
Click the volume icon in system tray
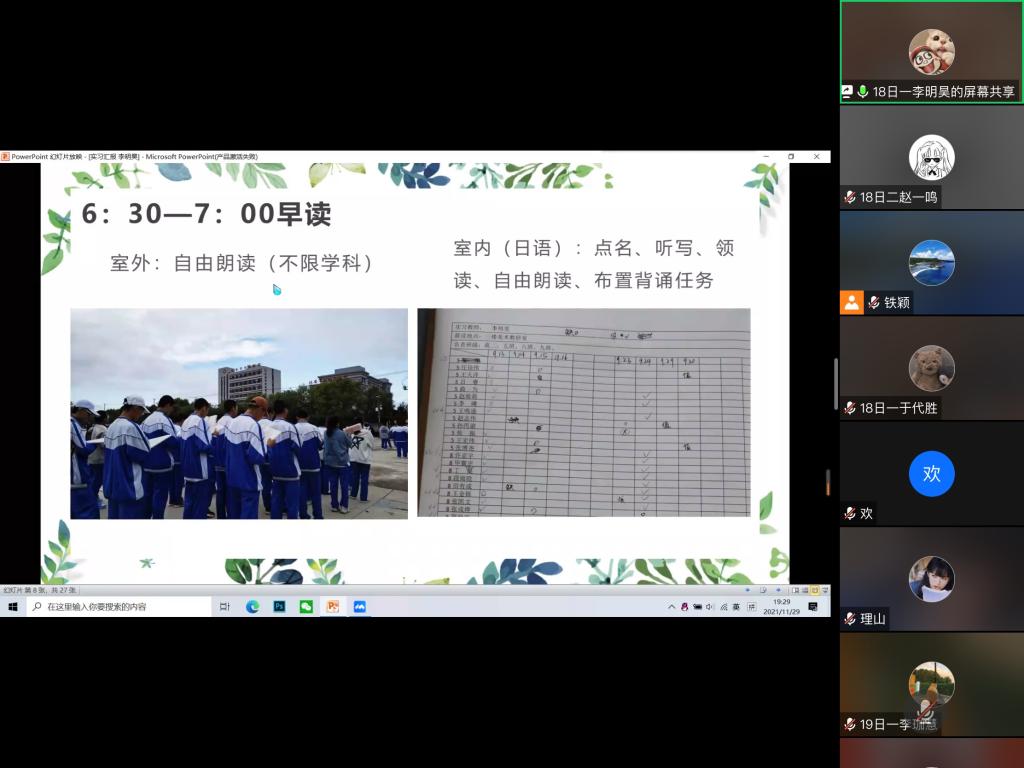coord(710,606)
